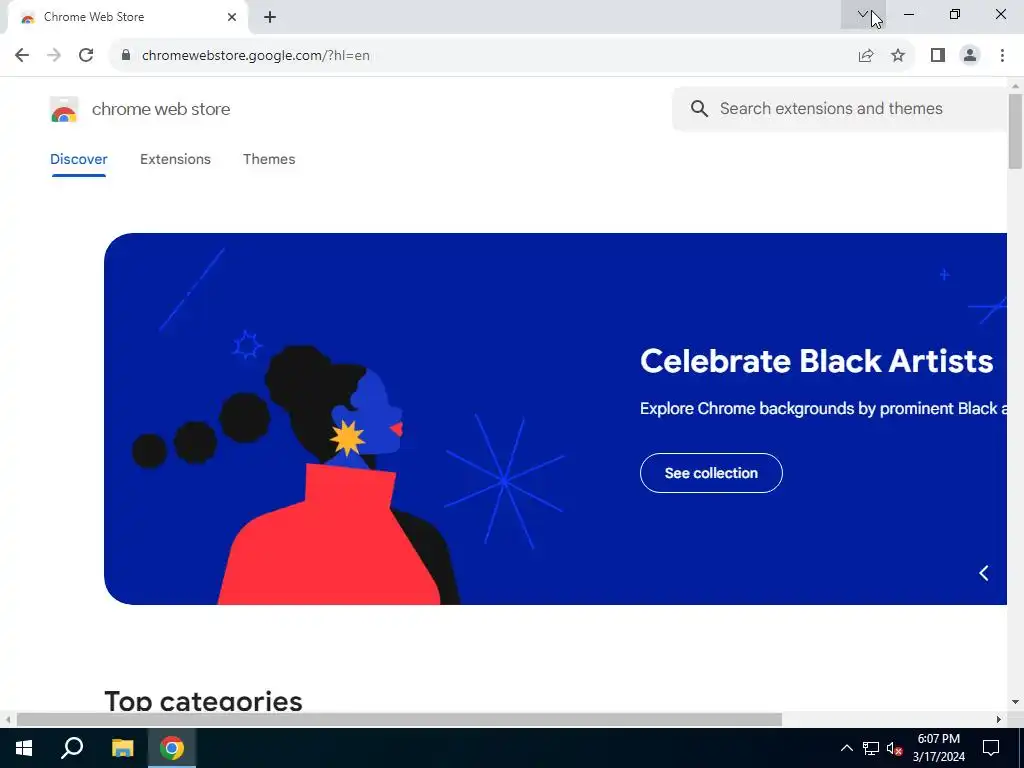Click the See collection button

(711, 473)
